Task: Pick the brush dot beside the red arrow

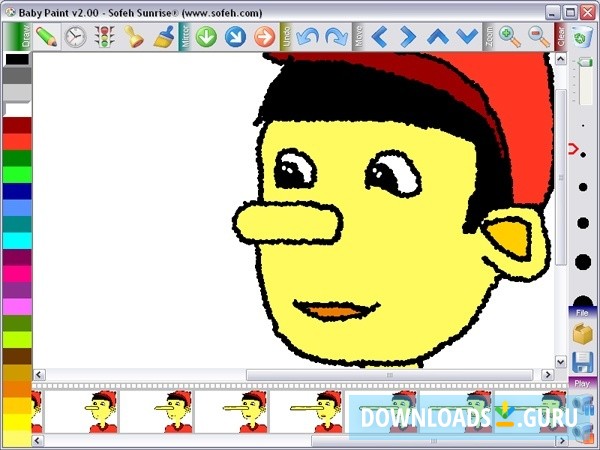Action: pos(583,155)
